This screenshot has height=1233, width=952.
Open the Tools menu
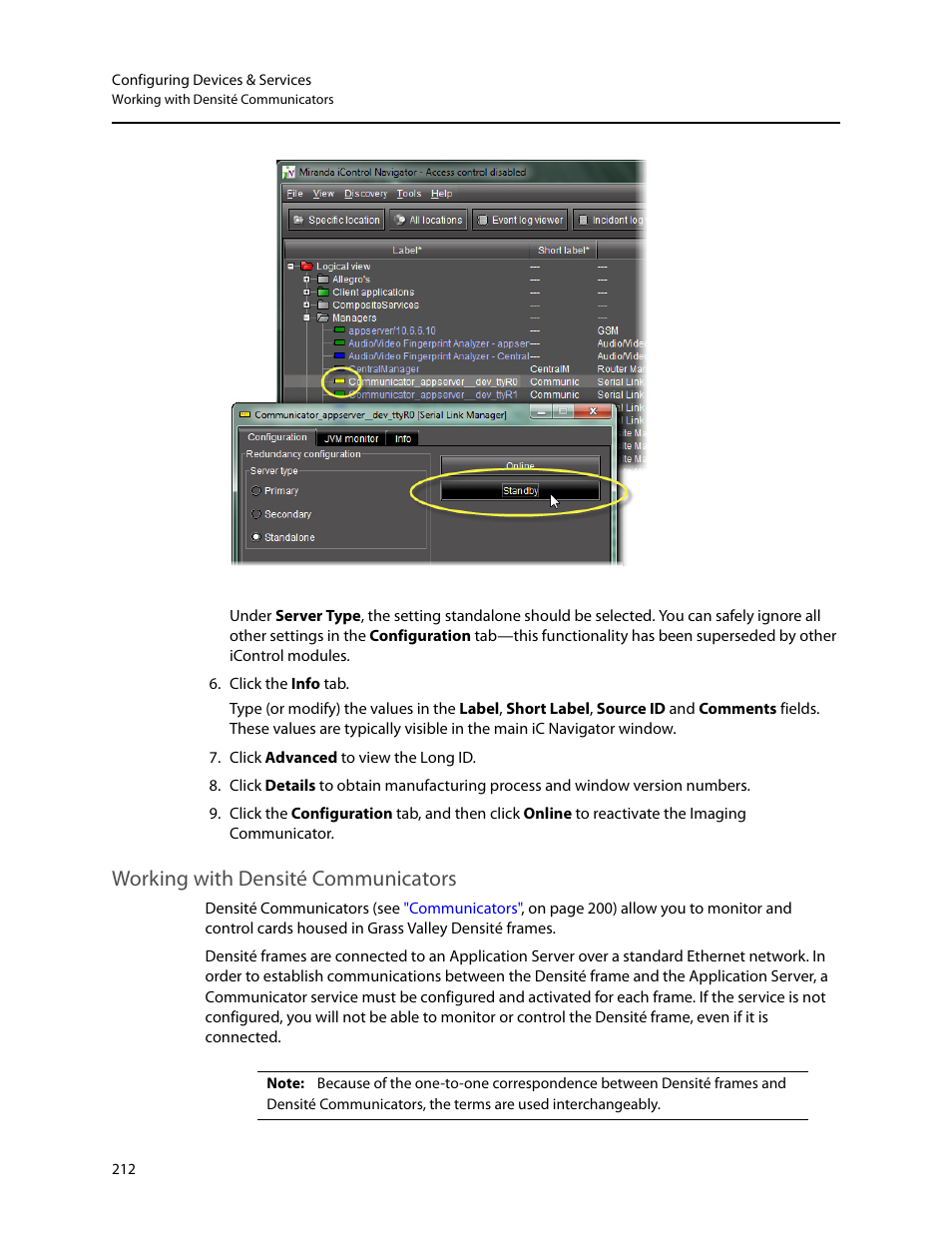point(409,194)
